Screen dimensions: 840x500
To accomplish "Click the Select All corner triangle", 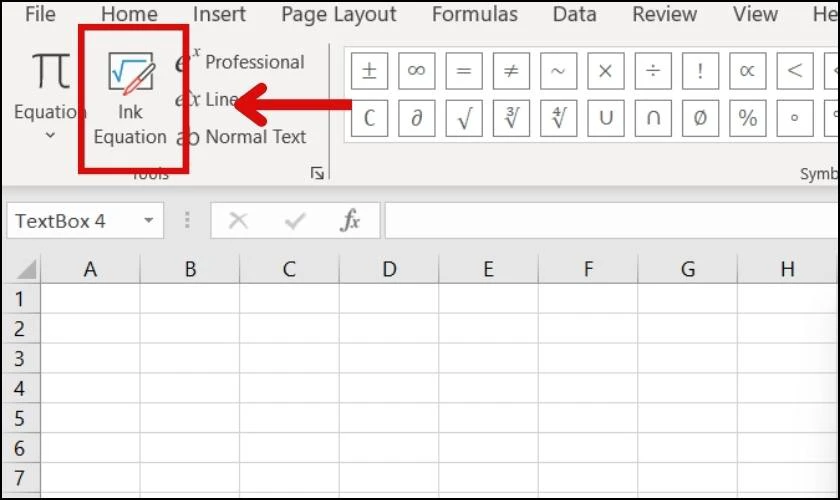I will click(x=26, y=269).
